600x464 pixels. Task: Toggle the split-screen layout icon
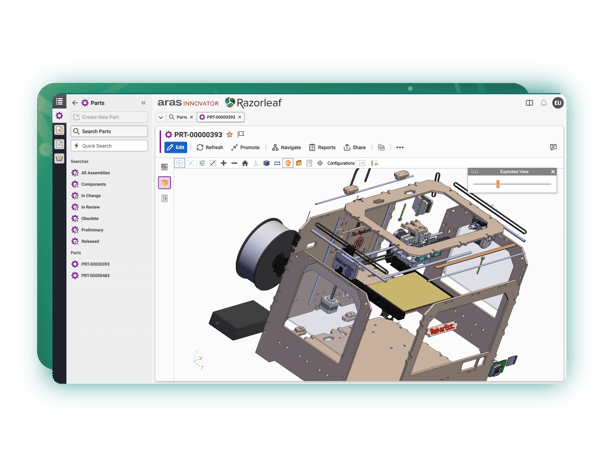pos(529,103)
